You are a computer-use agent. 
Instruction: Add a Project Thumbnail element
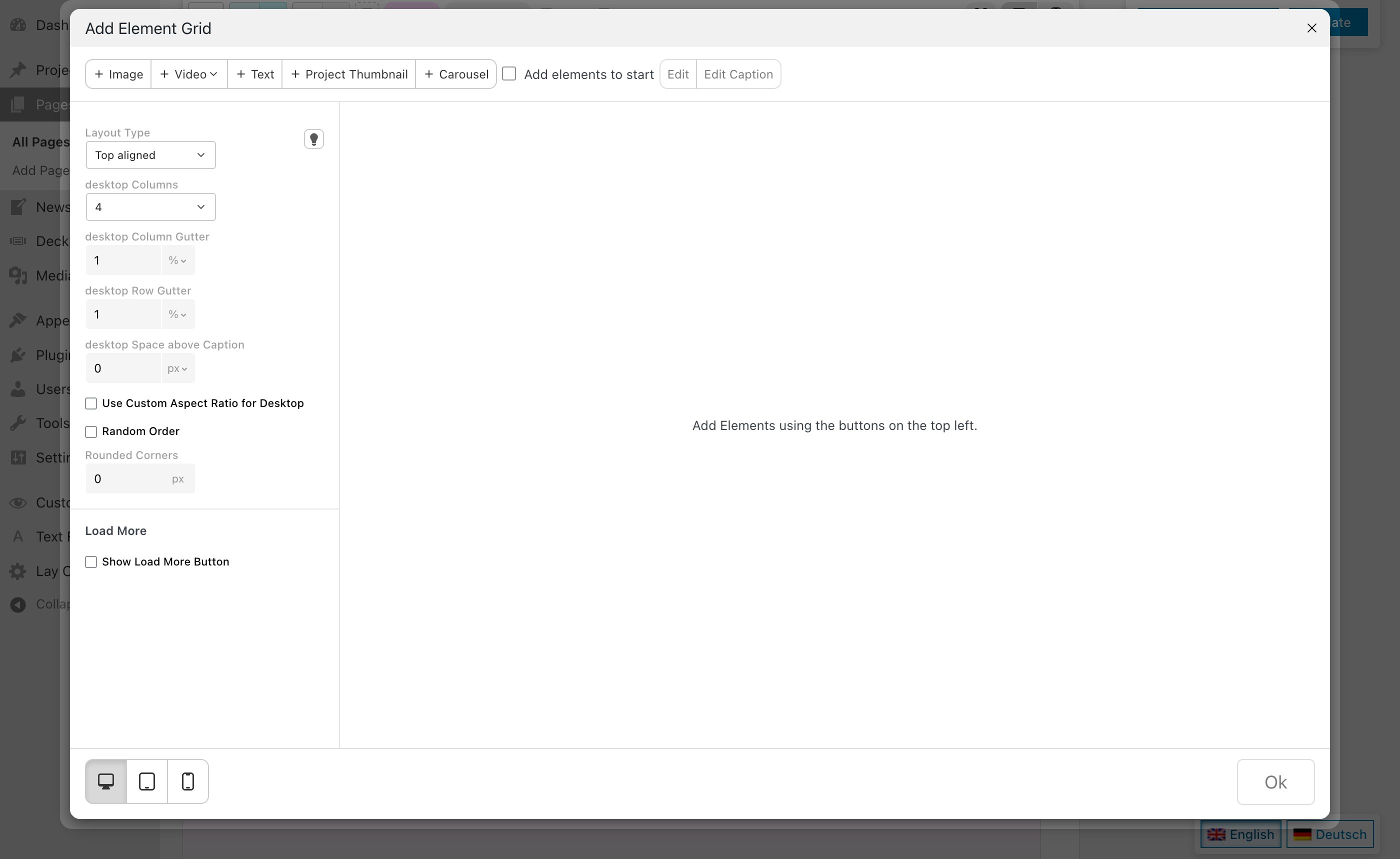[349, 74]
